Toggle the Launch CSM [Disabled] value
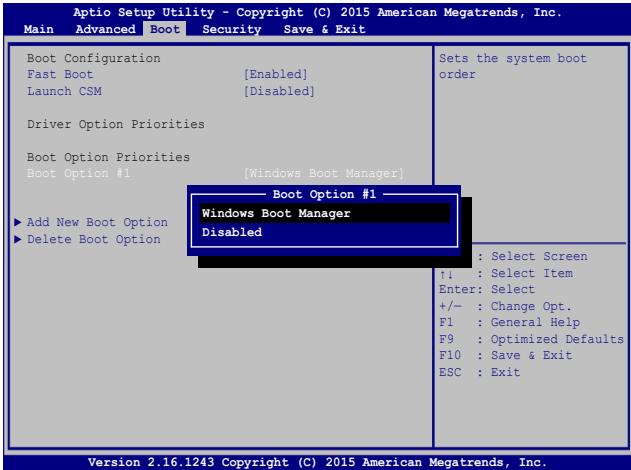The width and height of the screenshot is (631, 470). pyautogui.click(x=280, y=92)
